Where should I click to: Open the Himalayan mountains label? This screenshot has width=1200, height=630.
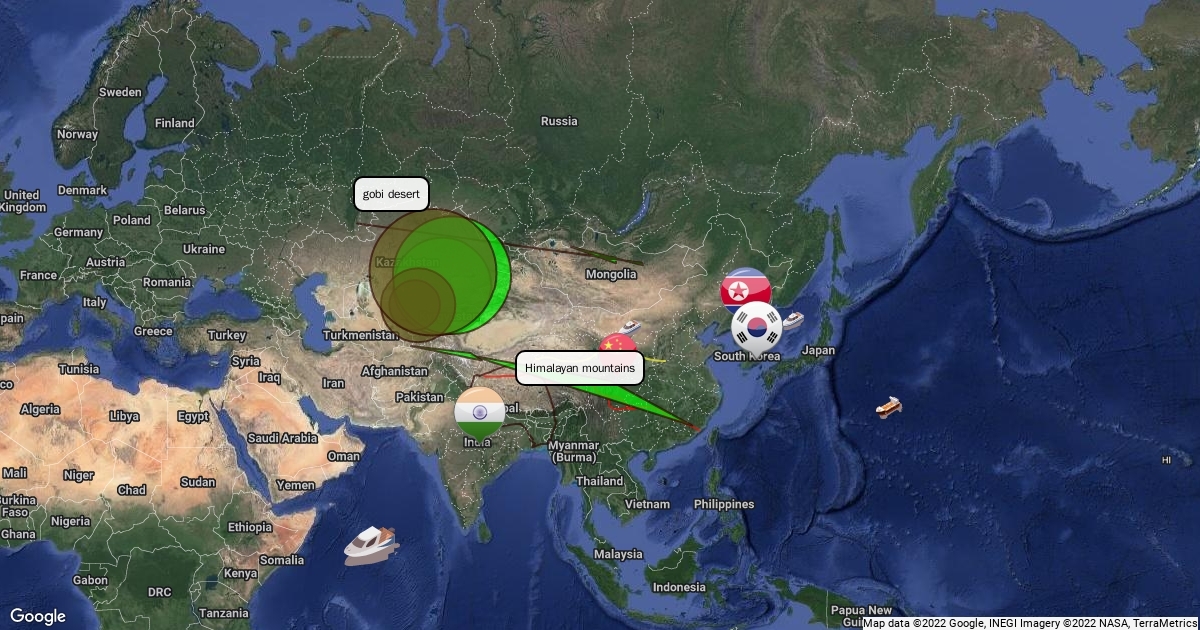[580, 368]
